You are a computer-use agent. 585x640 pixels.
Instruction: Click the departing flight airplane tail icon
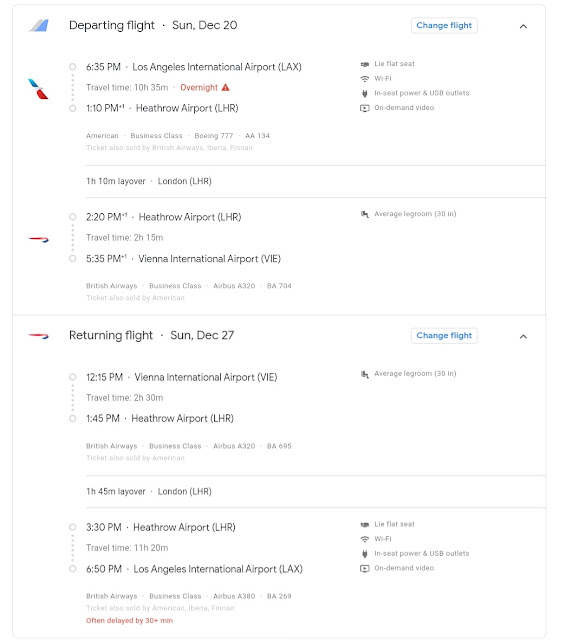(x=39, y=25)
